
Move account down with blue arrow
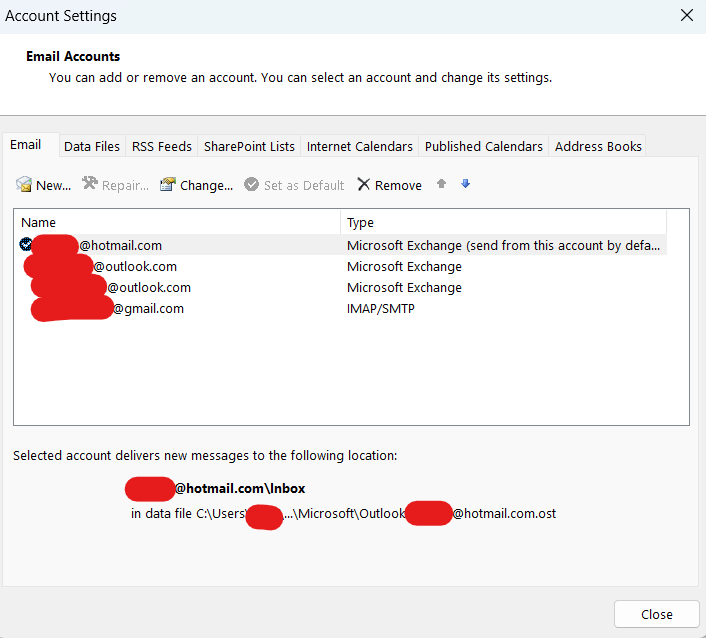point(466,184)
